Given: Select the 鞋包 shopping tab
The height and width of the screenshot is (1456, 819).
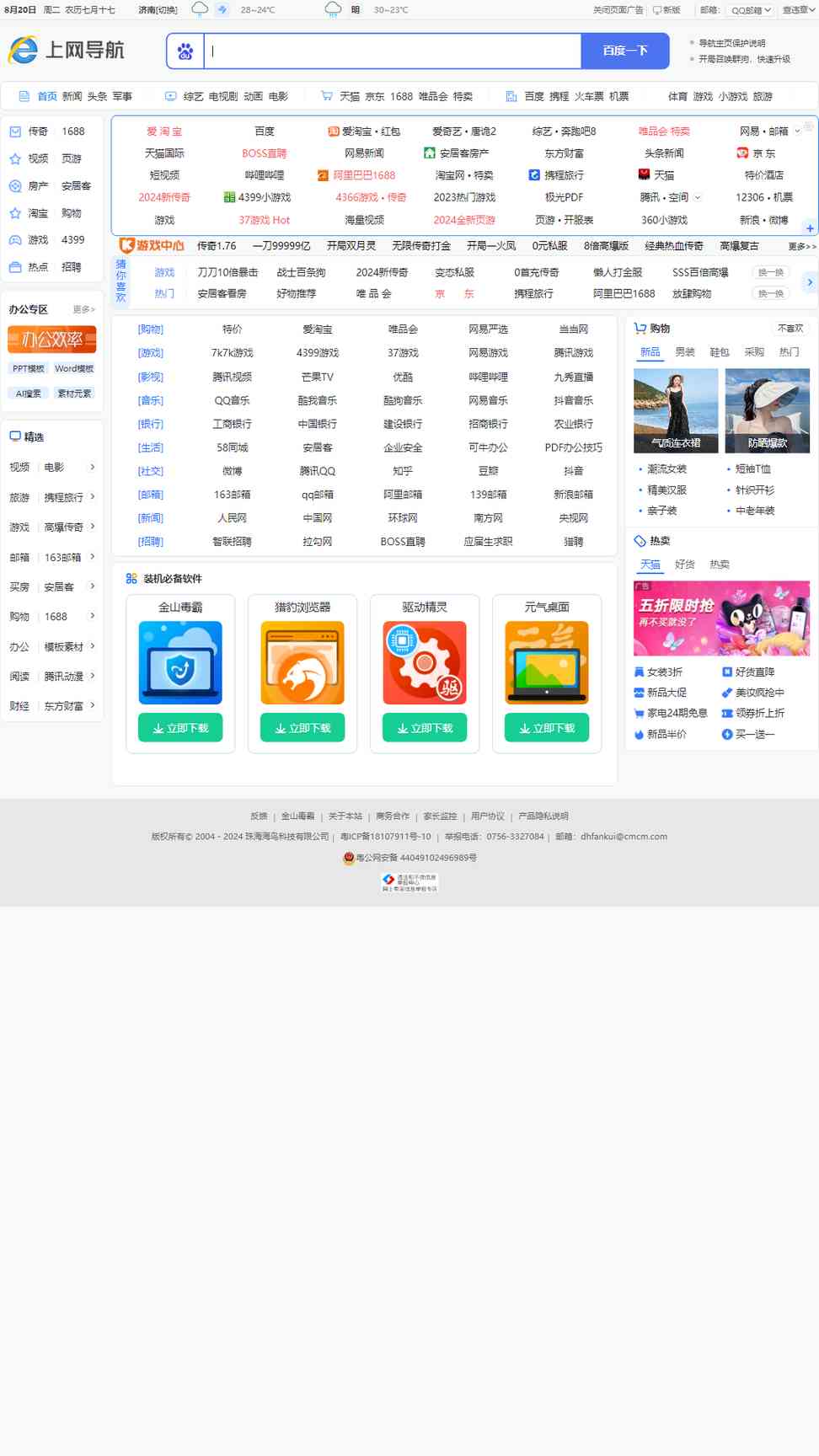Looking at the screenshot, I should tap(720, 352).
